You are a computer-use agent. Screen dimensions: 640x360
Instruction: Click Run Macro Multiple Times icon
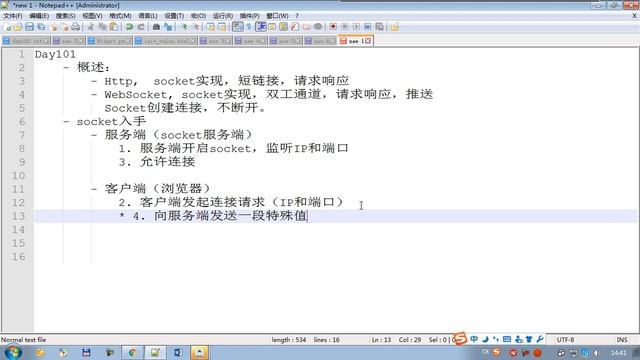368,27
